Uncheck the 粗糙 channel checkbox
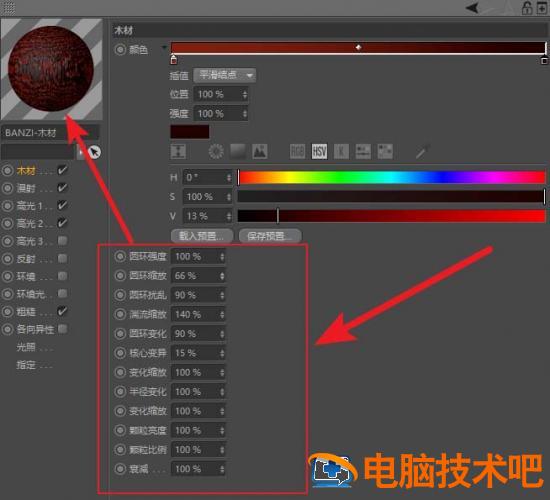Viewport: 550px width, 500px height. tap(62, 311)
